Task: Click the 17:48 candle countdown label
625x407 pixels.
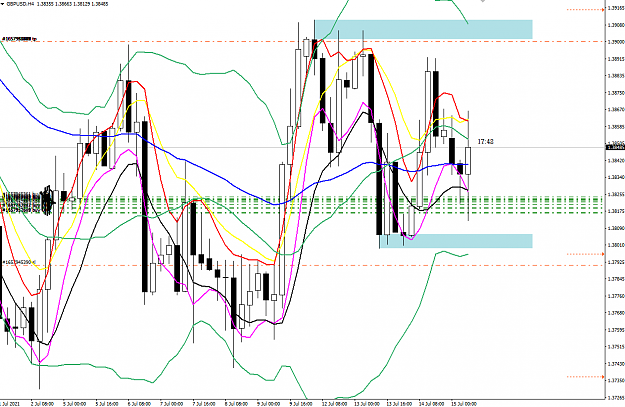Action: click(x=485, y=142)
